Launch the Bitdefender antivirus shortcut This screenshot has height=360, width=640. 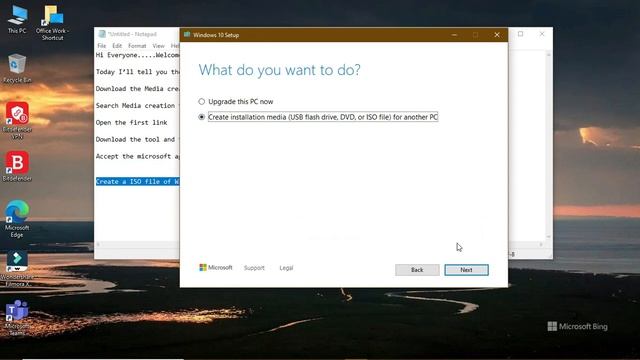point(17,167)
